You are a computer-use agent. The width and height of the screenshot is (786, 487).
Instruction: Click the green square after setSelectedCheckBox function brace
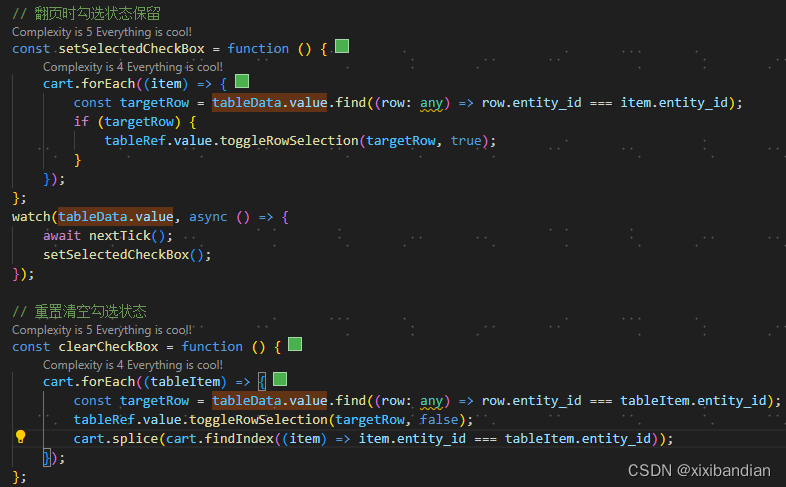pos(342,47)
